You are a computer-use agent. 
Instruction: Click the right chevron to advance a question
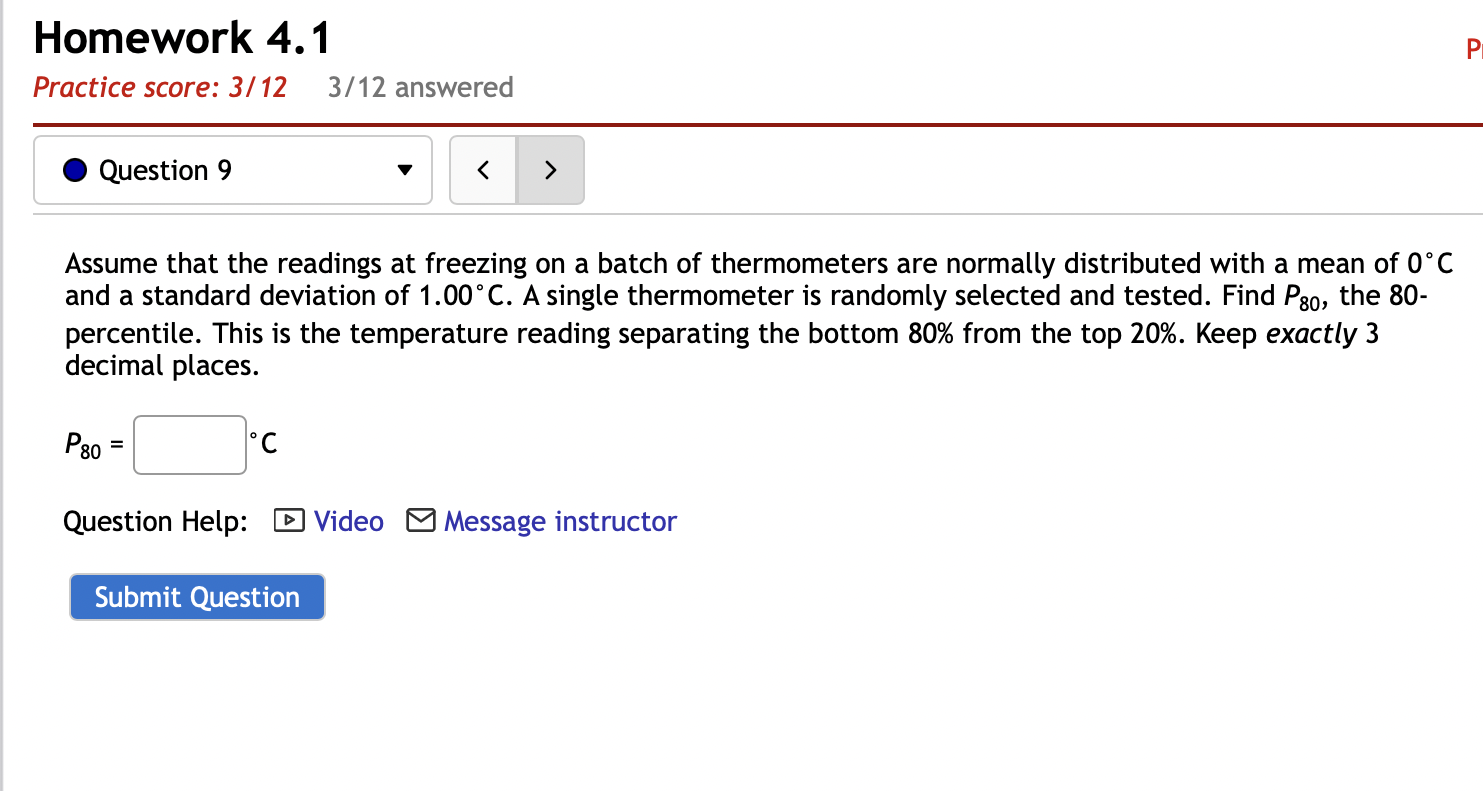point(550,170)
